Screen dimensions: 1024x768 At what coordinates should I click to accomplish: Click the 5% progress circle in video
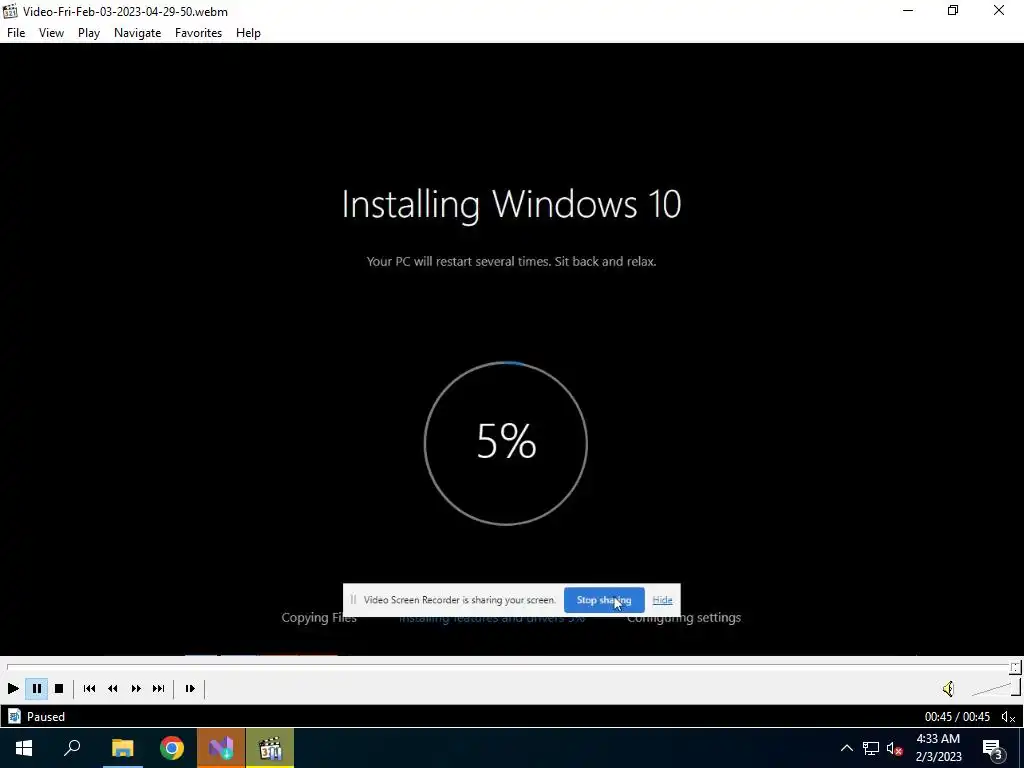[506, 443]
